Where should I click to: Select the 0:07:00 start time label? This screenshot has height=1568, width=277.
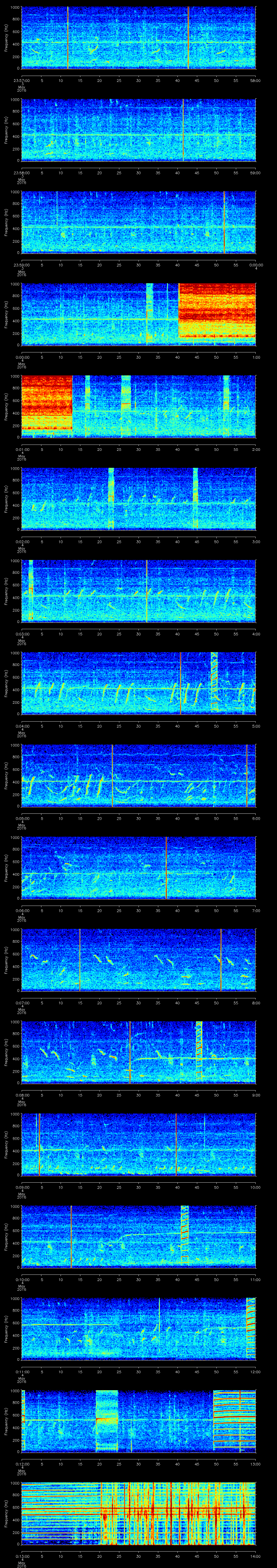[22, 1003]
